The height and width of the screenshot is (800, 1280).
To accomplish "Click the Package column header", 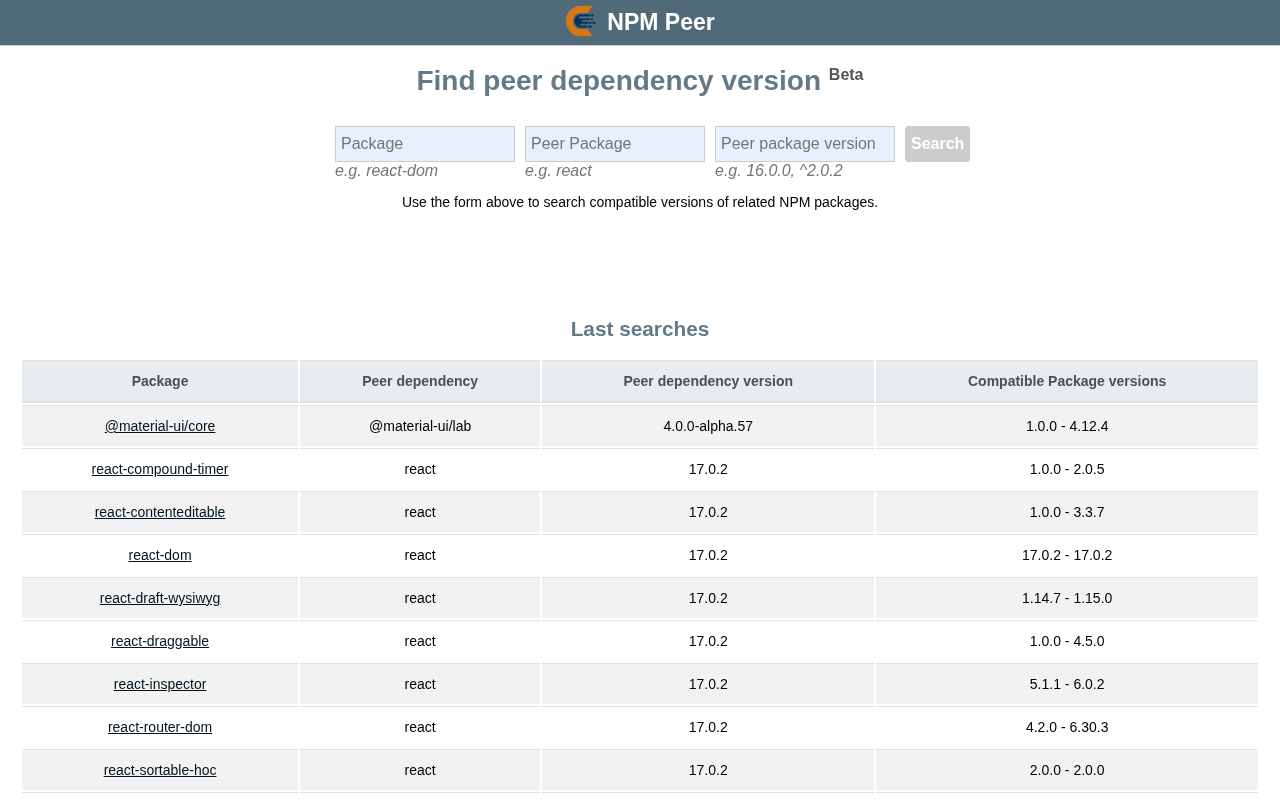I will click(x=160, y=381).
